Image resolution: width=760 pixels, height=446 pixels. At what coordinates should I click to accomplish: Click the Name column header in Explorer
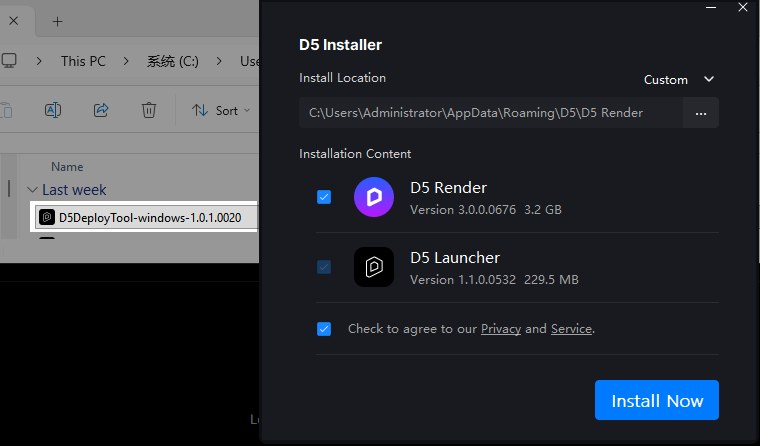[x=67, y=167]
